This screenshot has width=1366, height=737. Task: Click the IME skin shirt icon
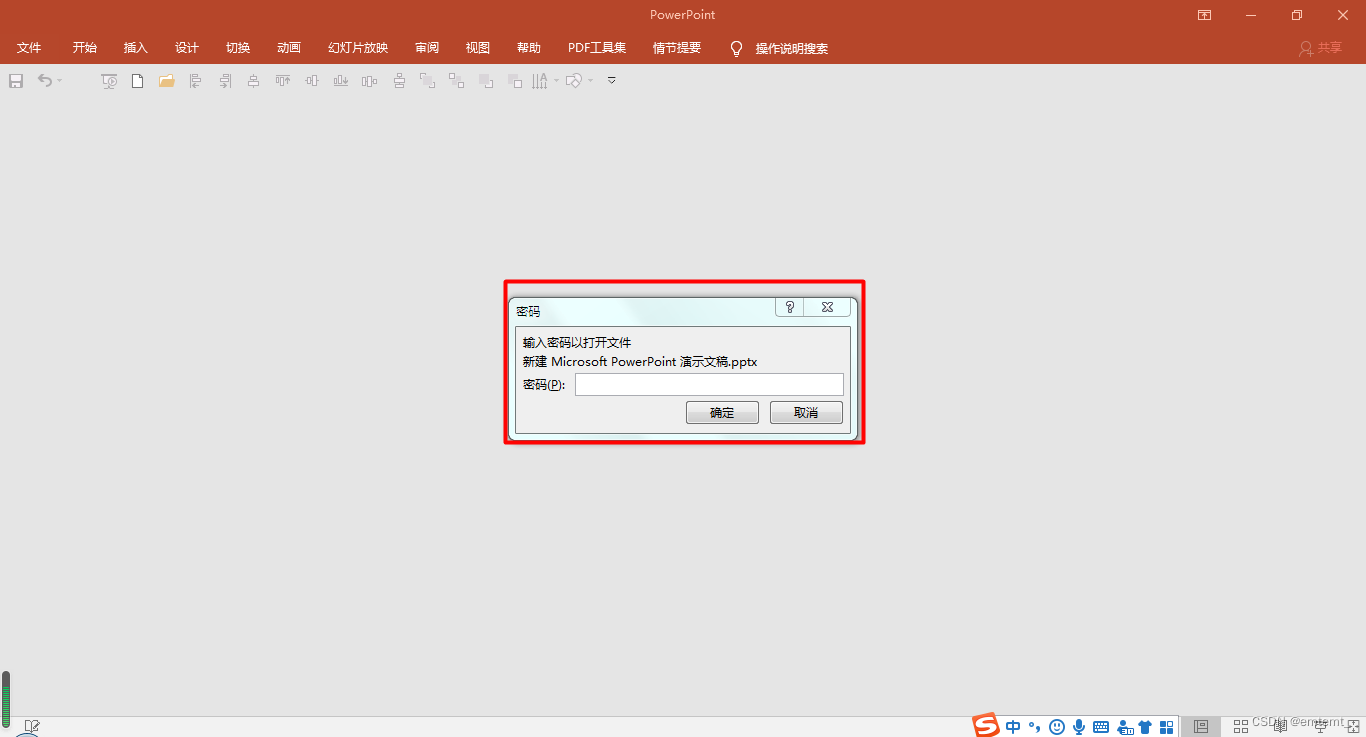[1145, 727]
